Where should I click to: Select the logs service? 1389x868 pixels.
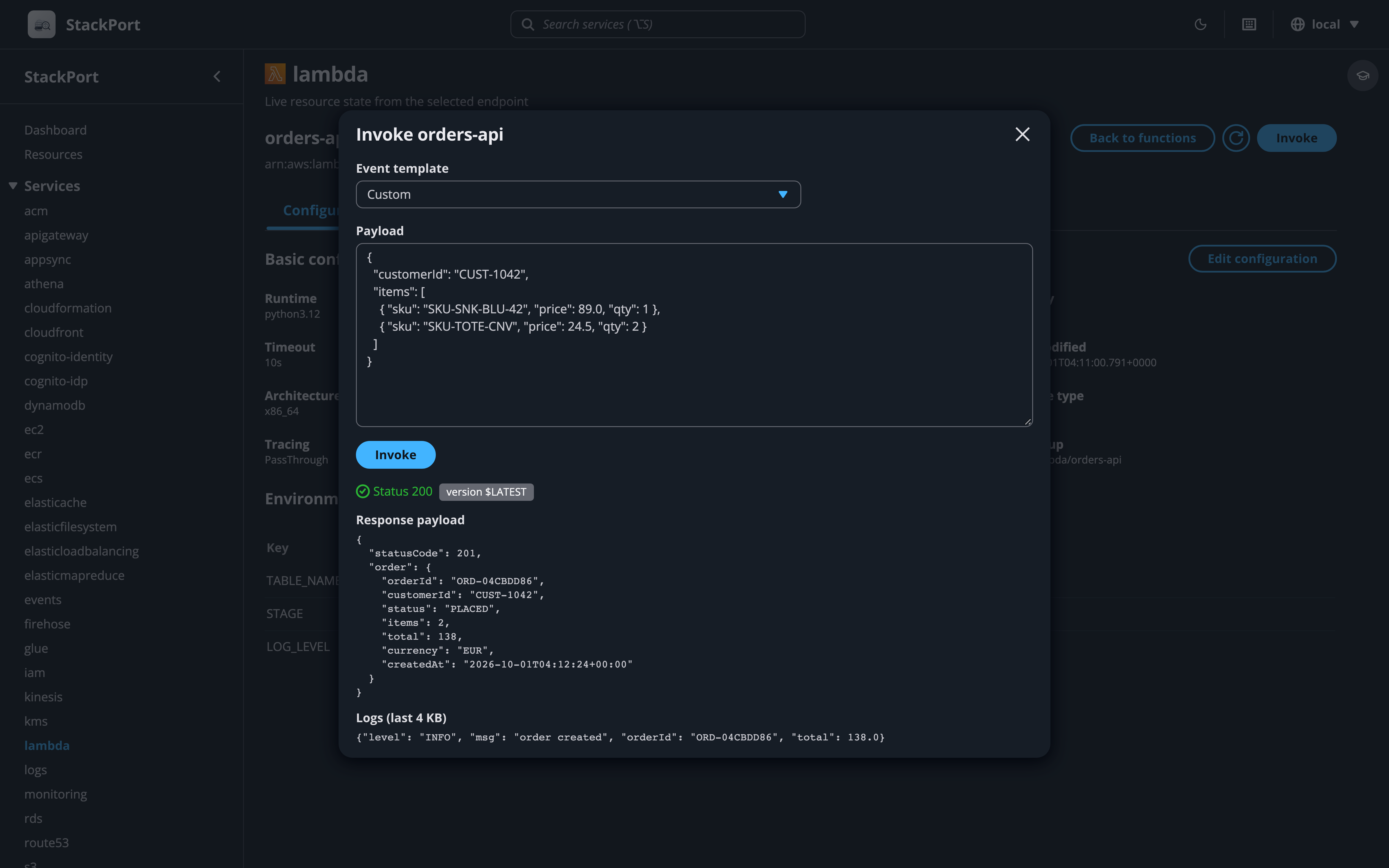pyautogui.click(x=36, y=769)
